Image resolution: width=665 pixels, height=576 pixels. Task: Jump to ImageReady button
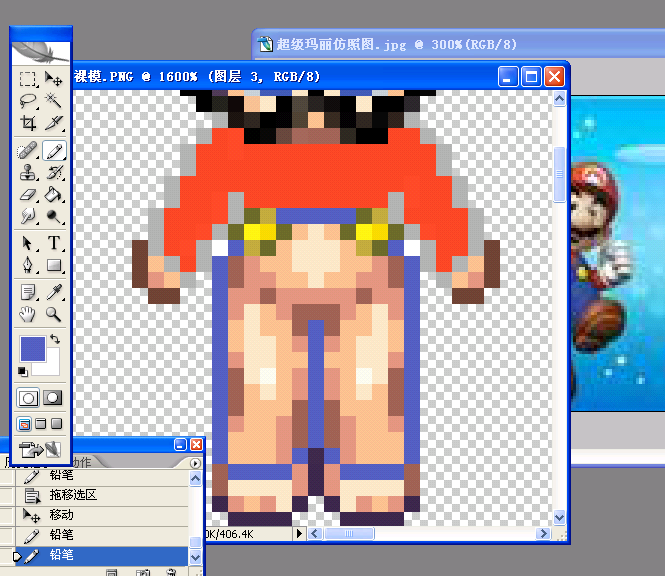40,450
